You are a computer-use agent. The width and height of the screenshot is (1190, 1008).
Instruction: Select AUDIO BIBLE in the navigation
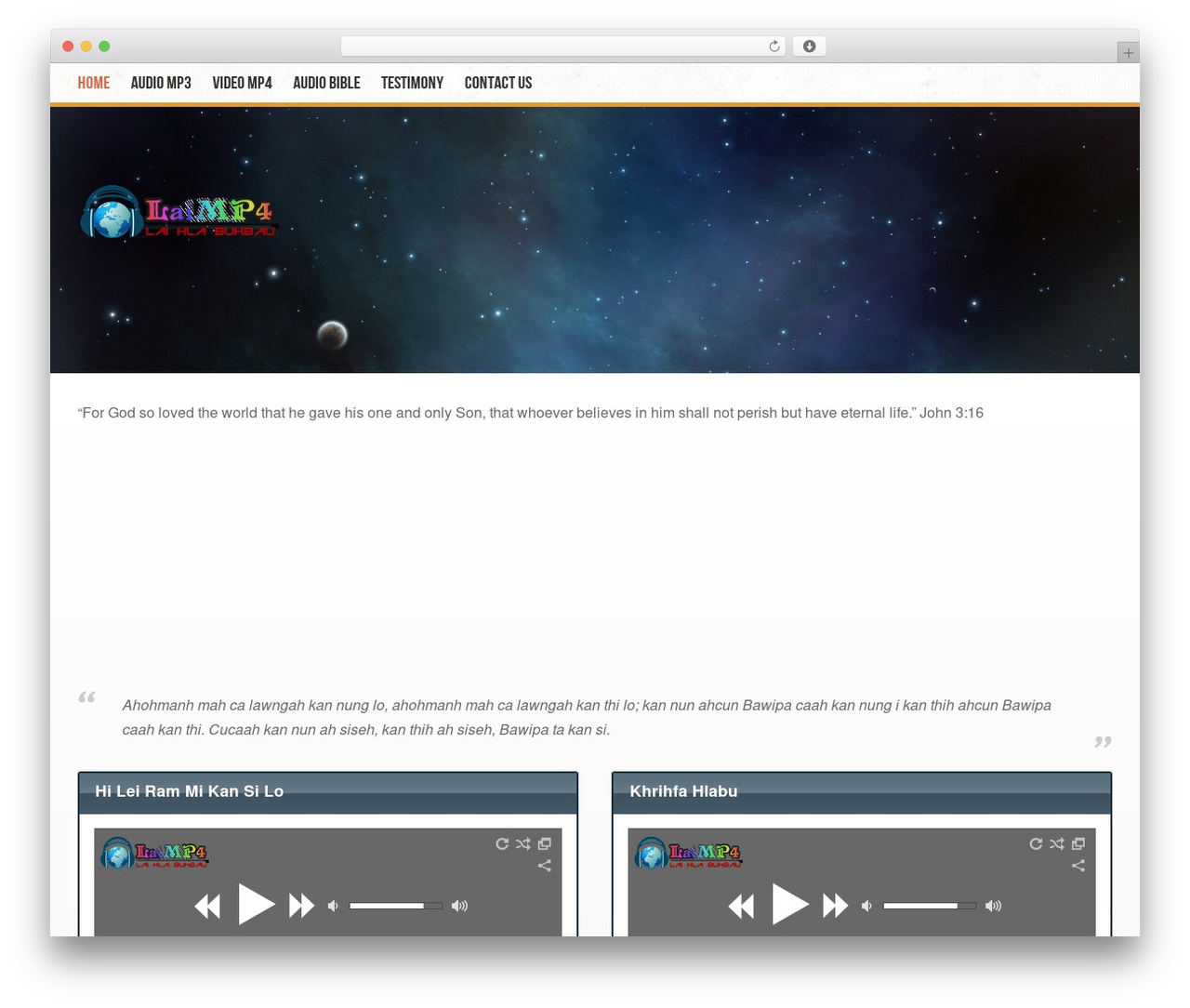click(x=326, y=83)
